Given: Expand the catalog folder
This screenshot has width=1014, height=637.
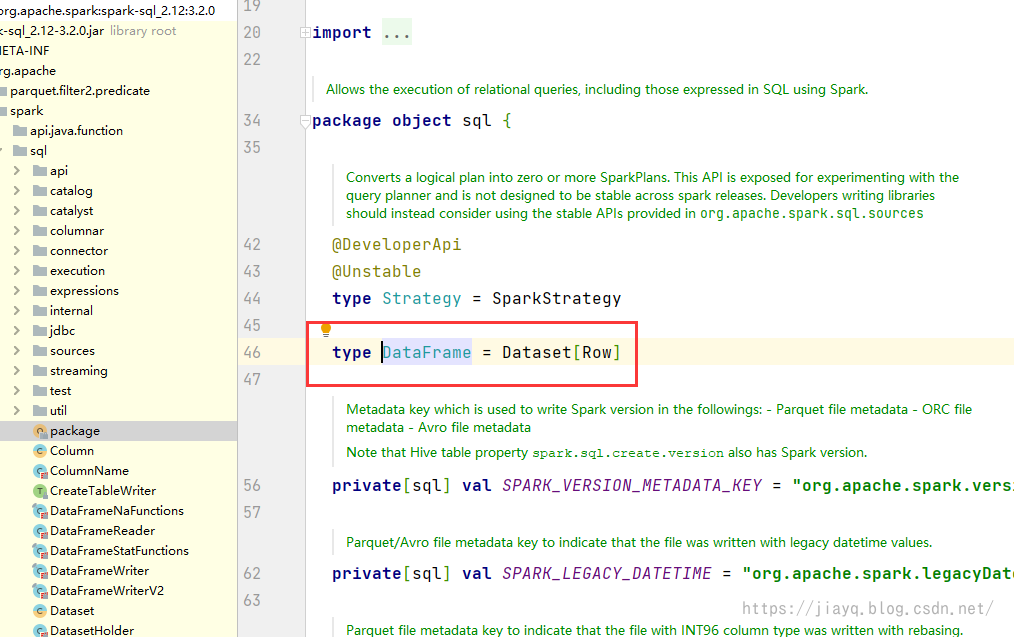Looking at the screenshot, I should [17, 191].
